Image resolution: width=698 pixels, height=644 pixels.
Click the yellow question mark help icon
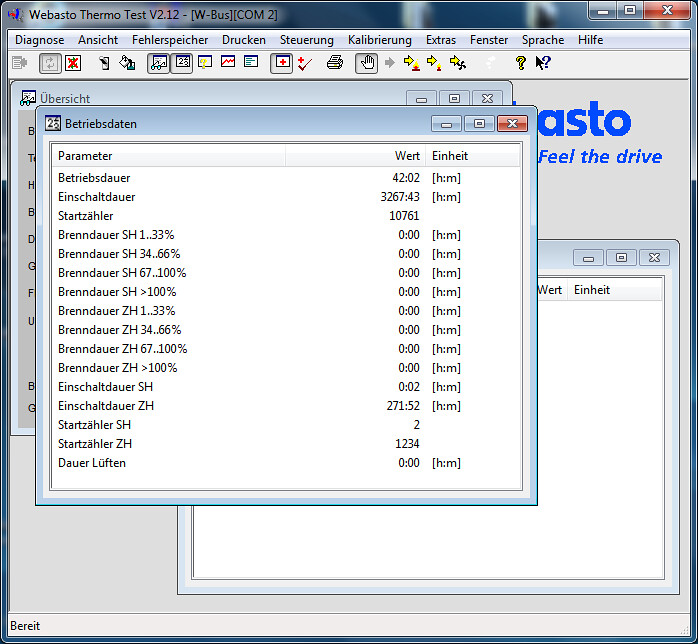[520, 63]
